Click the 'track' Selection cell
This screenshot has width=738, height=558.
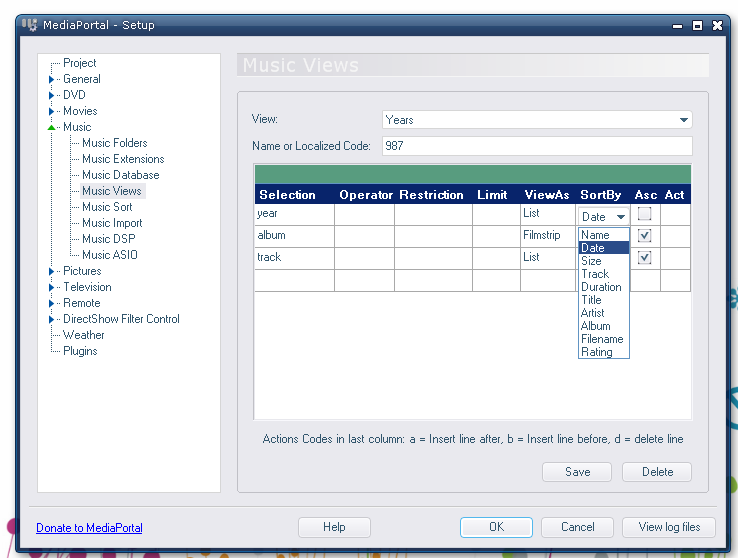tap(295, 258)
